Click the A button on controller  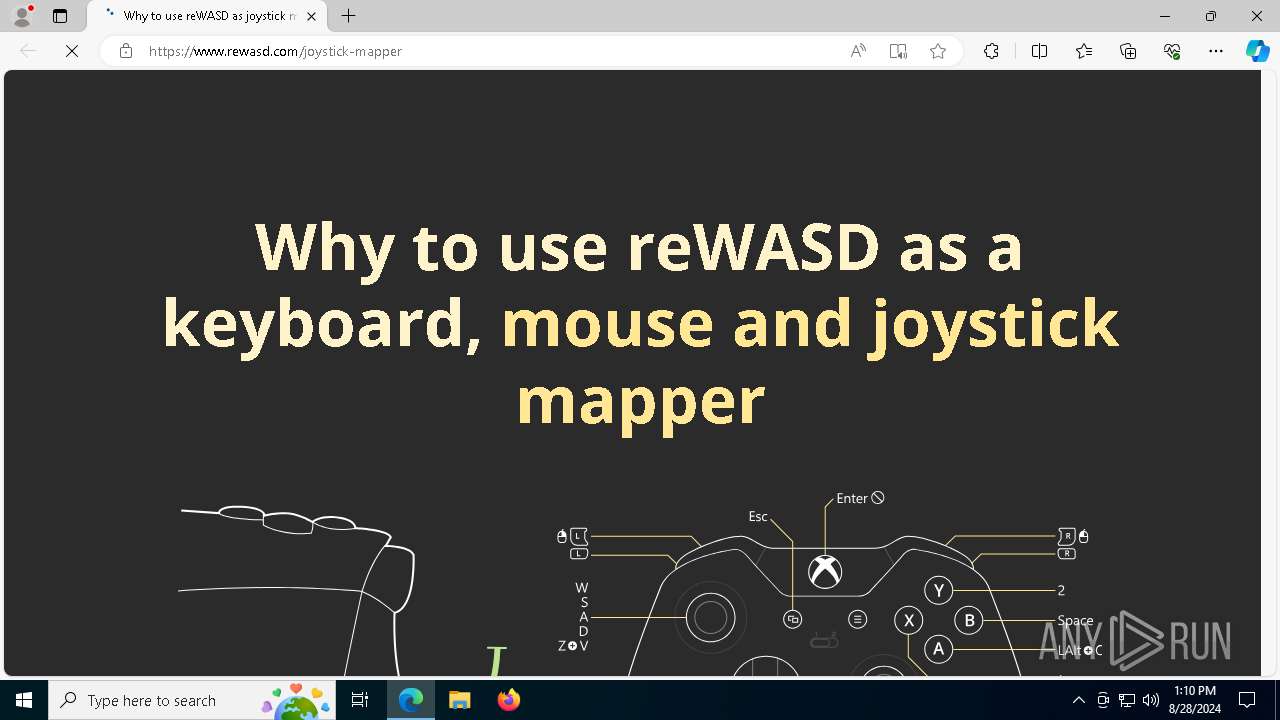pos(938,649)
